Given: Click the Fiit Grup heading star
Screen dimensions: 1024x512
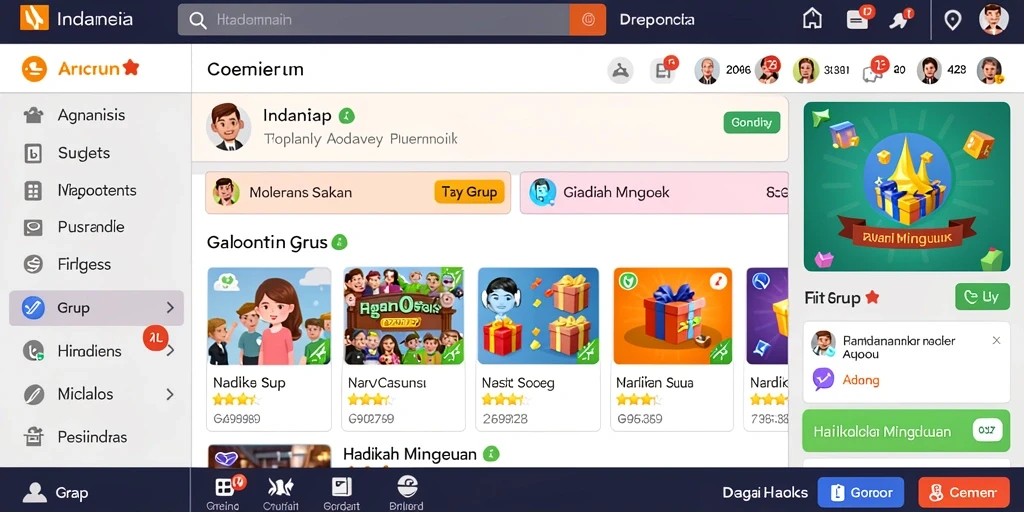Looking at the screenshot, I should point(872,298).
